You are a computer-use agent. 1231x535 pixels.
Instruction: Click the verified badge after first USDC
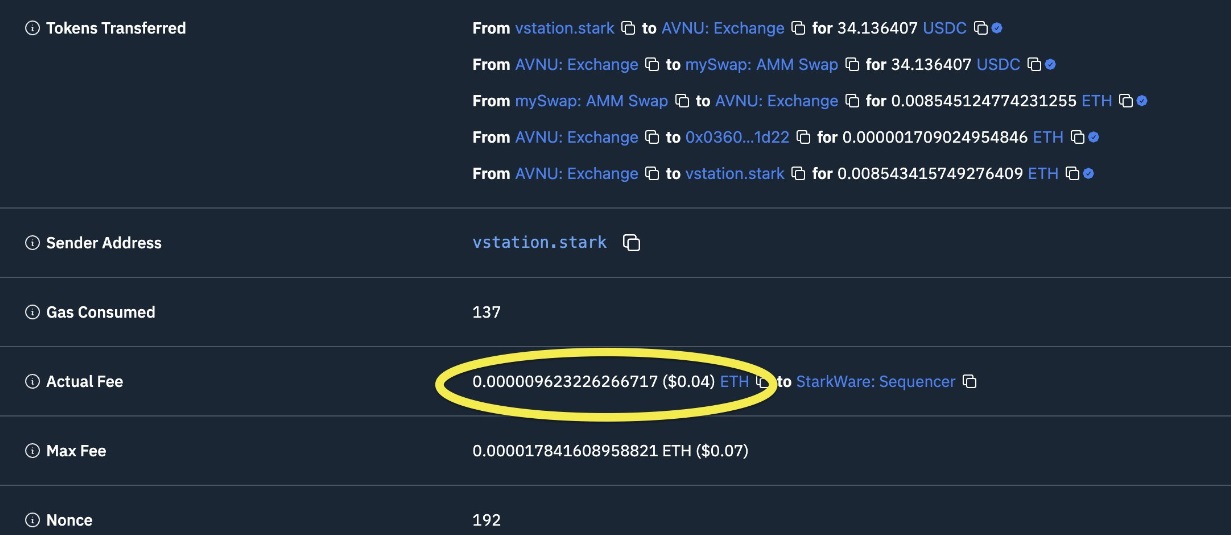[x=997, y=29]
